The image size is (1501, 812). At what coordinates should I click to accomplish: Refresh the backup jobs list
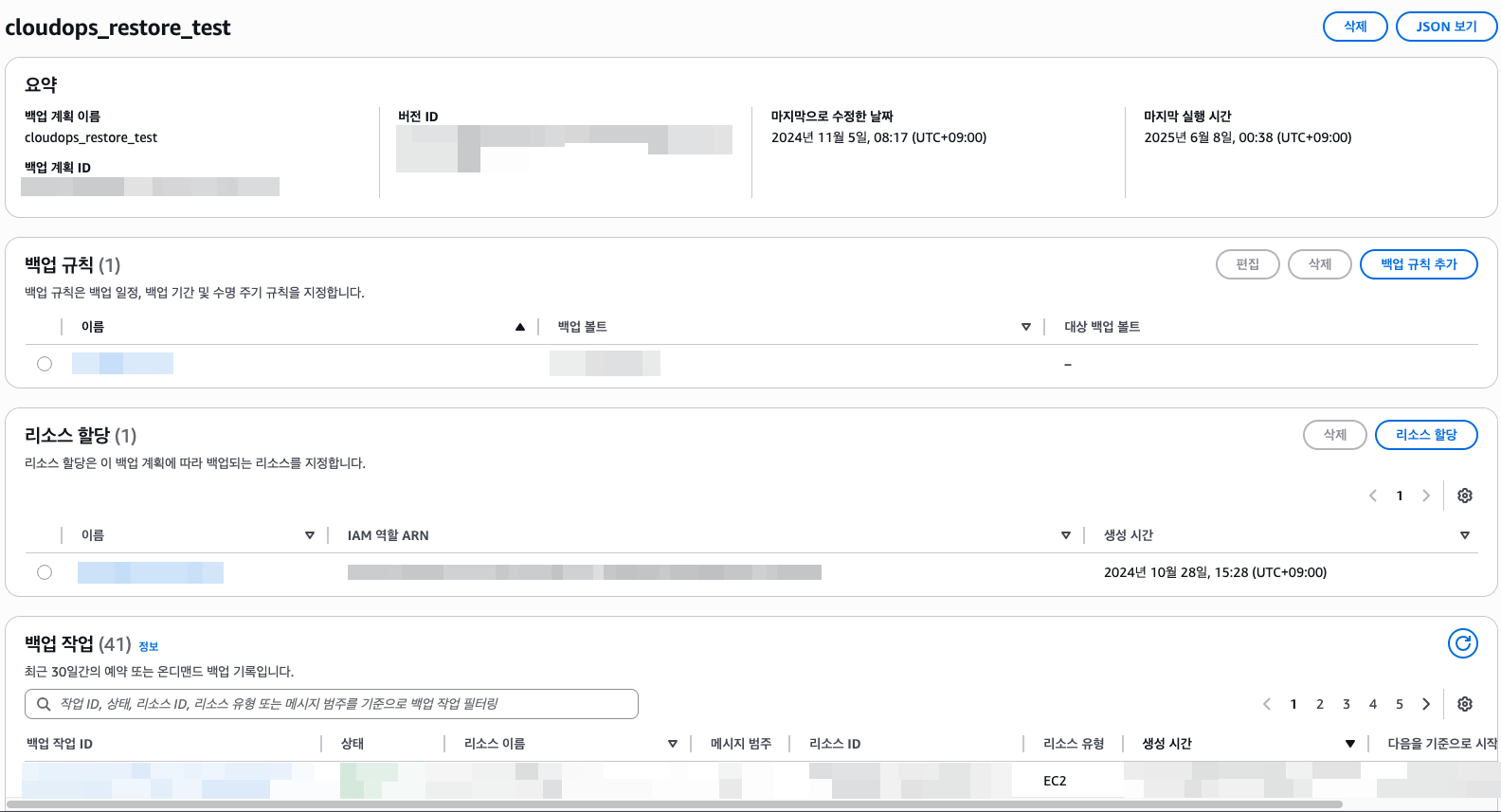(1462, 643)
